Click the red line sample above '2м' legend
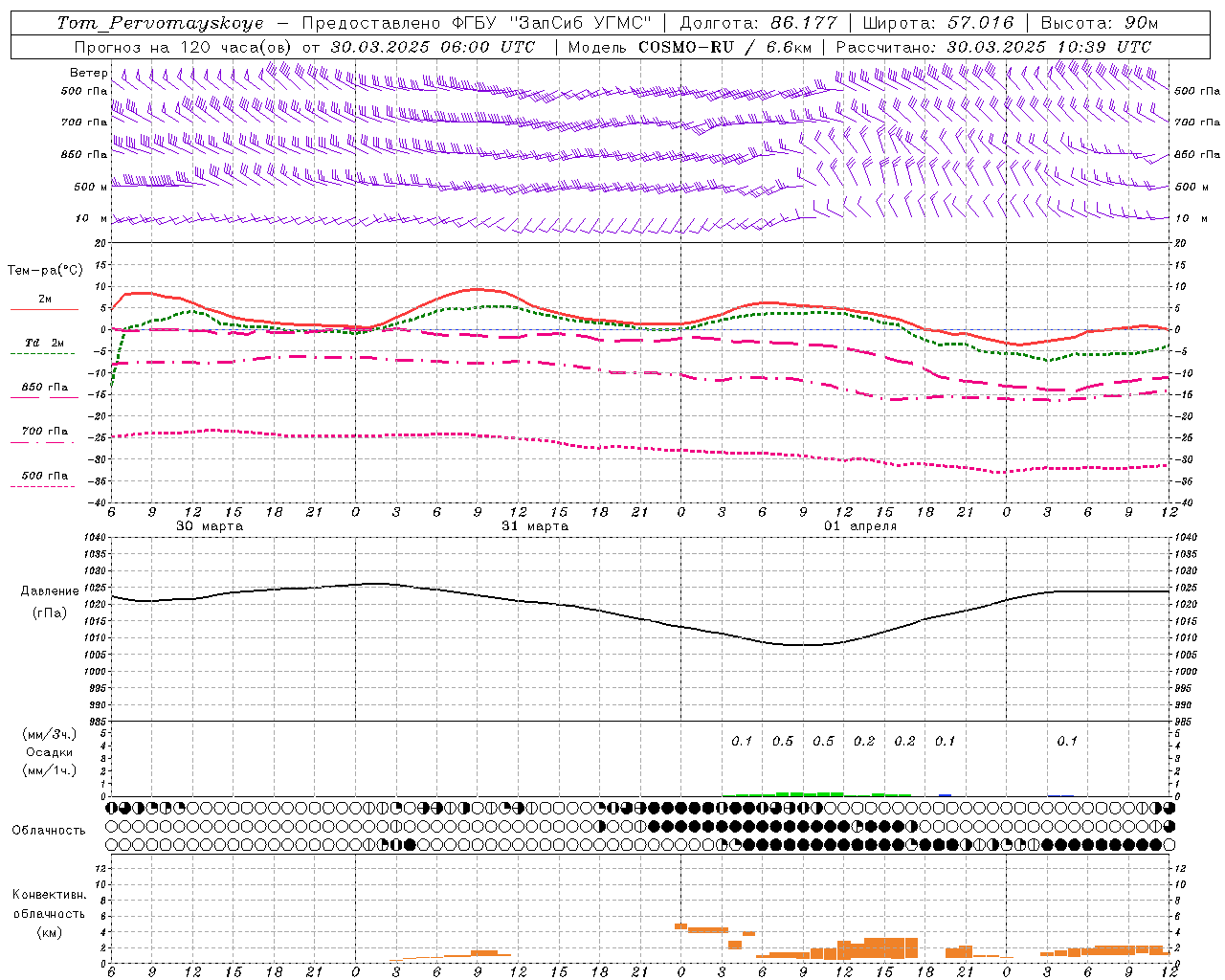Image resolution: width=1225 pixels, height=980 pixels. coord(44,309)
